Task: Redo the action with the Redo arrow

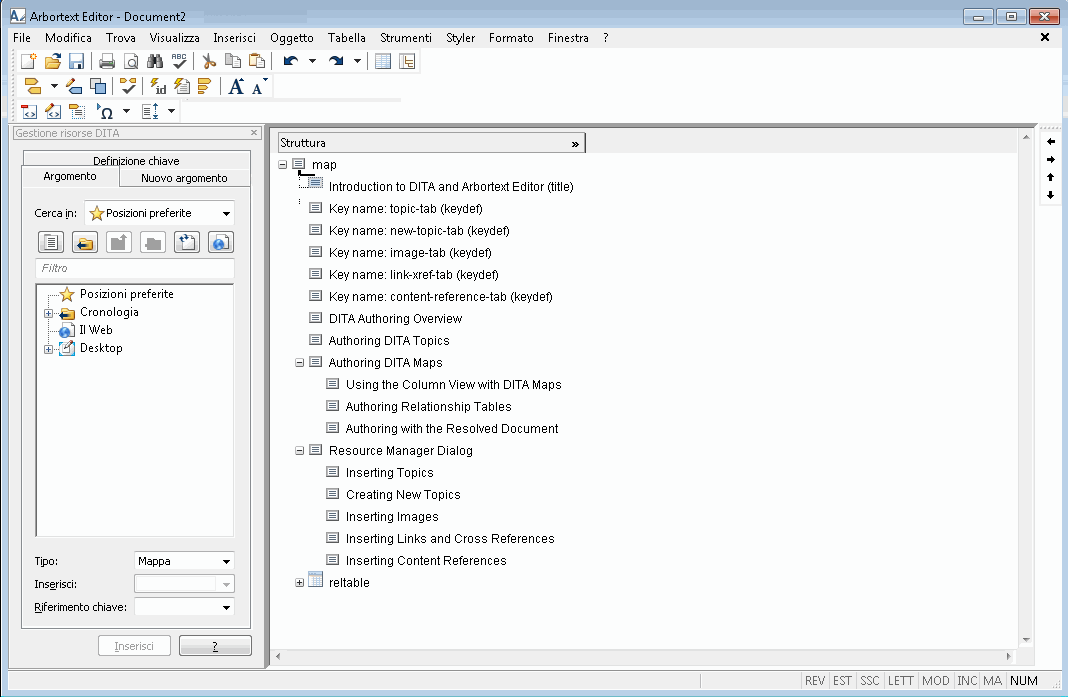Action: point(336,61)
